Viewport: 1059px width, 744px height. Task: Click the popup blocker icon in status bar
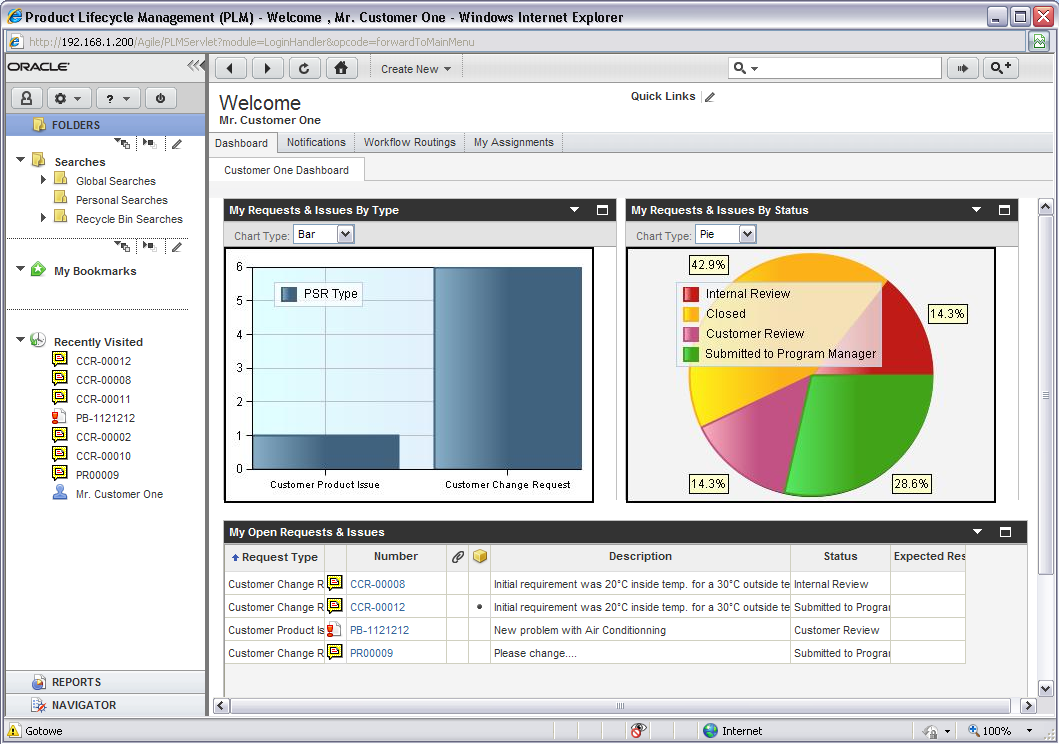coord(638,730)
